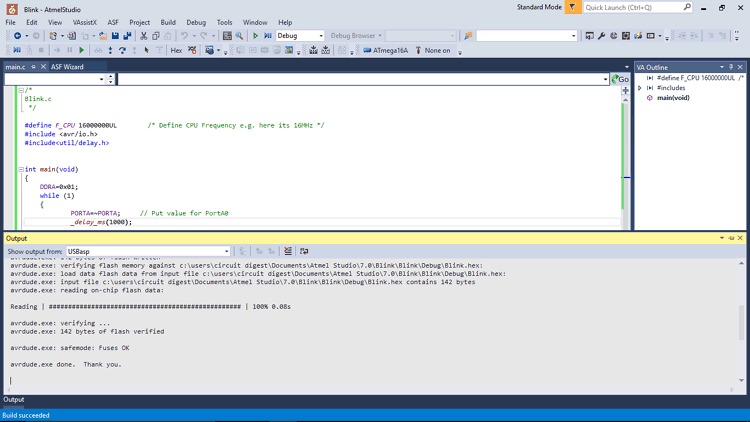The image size is (750, 422).
Task: Click the Clear All output icon
Action: coord(288,251)
